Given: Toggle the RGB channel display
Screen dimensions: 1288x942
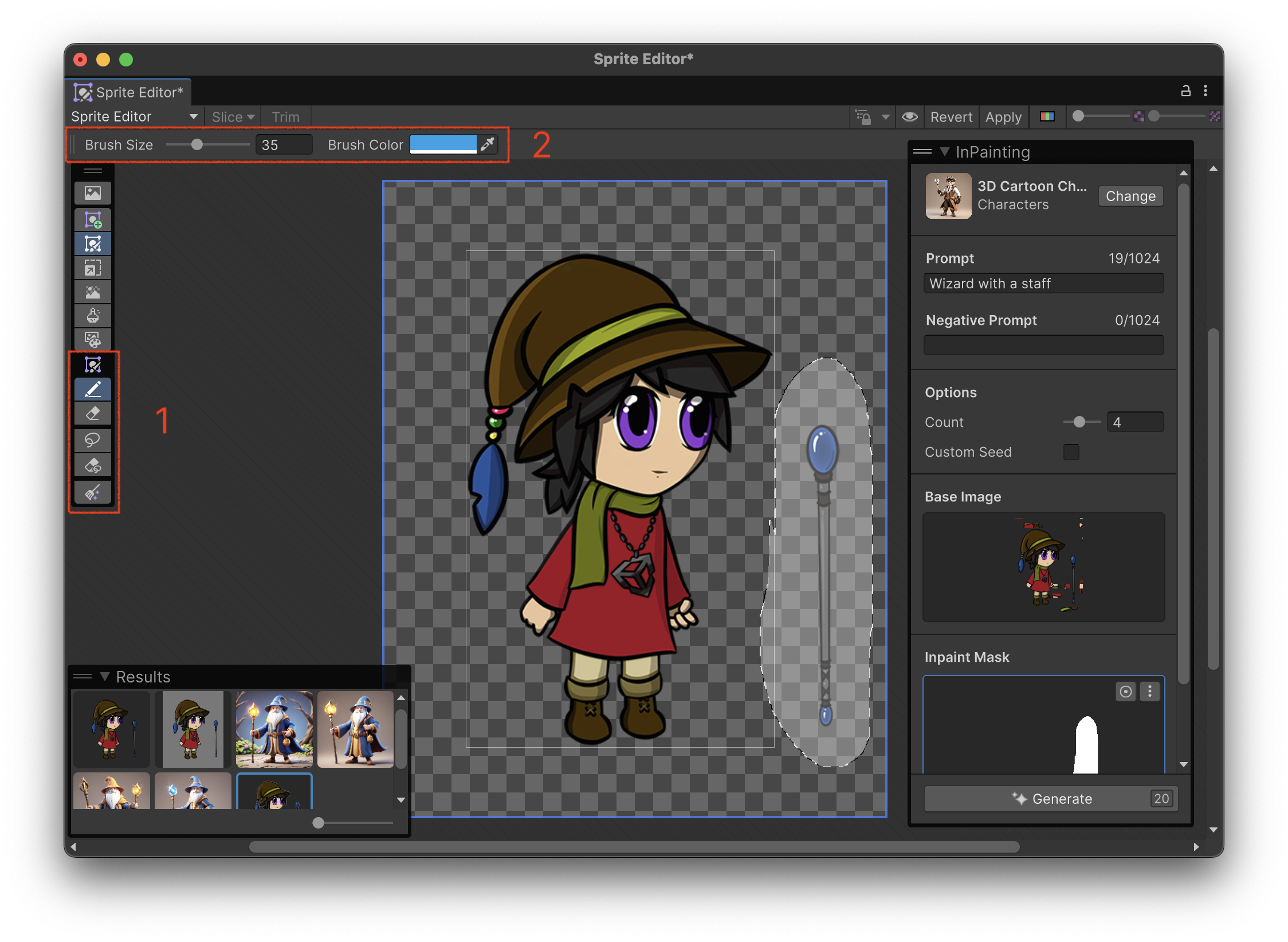Looking at the screenshot, I should tap(1047, 116).
